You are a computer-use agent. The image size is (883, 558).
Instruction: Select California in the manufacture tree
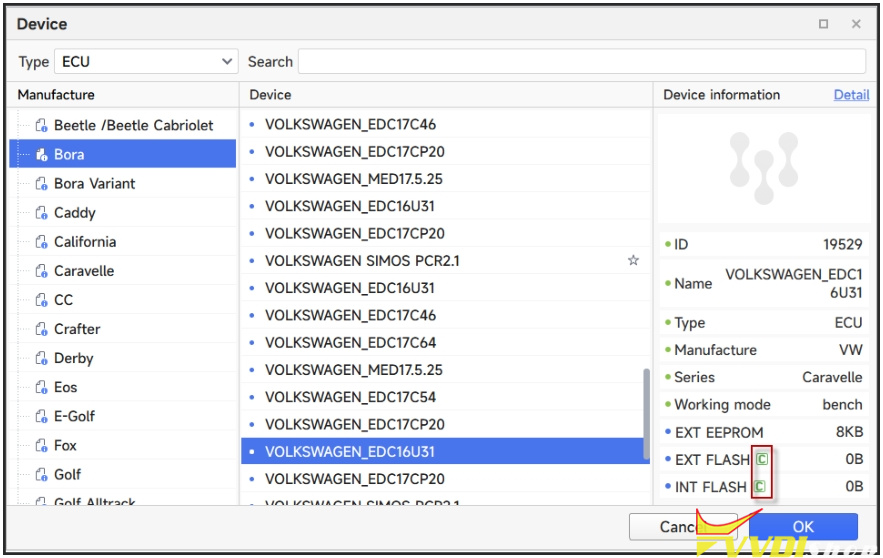click(x=85, y=242)
